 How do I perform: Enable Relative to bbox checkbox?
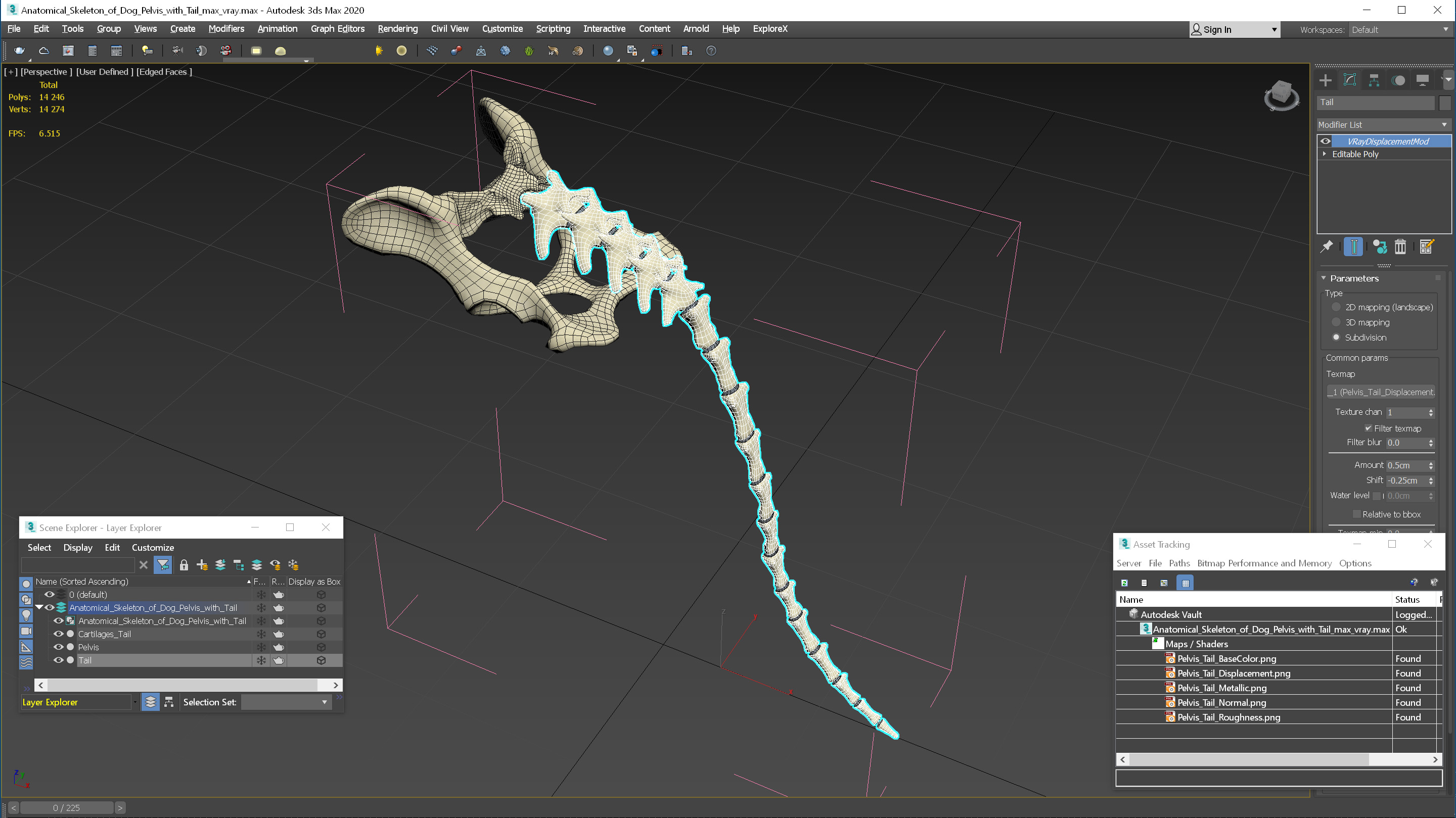1356,514
